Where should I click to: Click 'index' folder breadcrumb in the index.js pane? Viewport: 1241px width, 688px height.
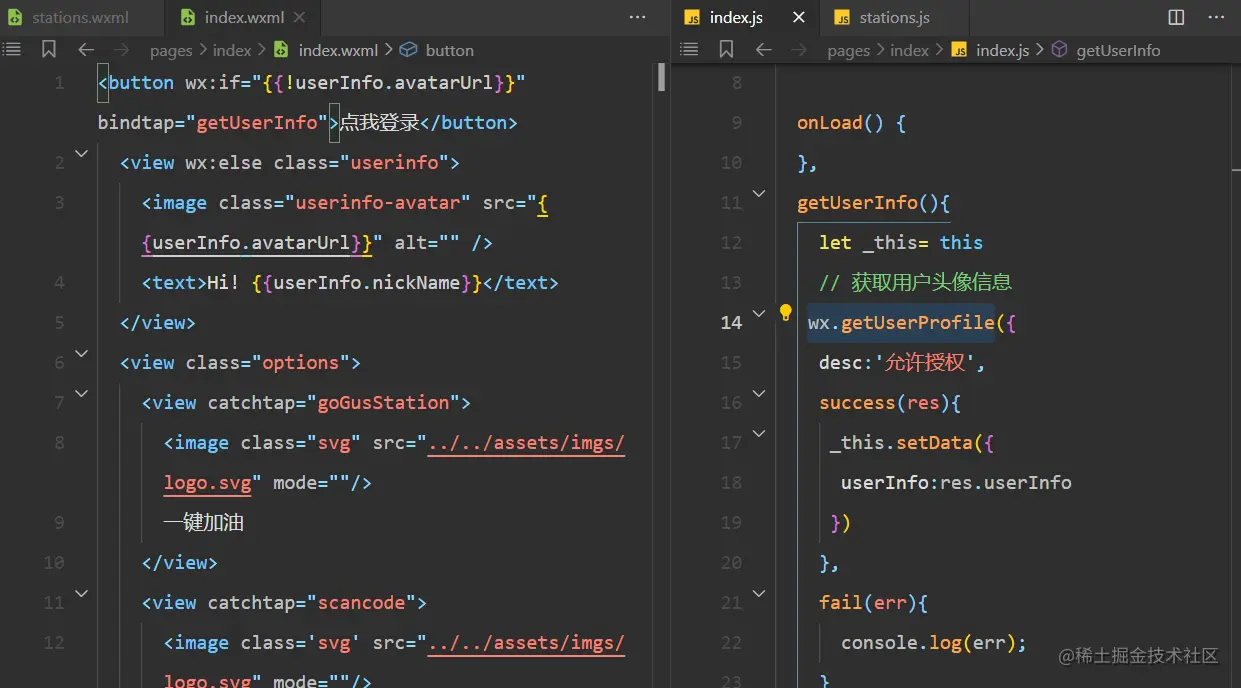[910, 50]
